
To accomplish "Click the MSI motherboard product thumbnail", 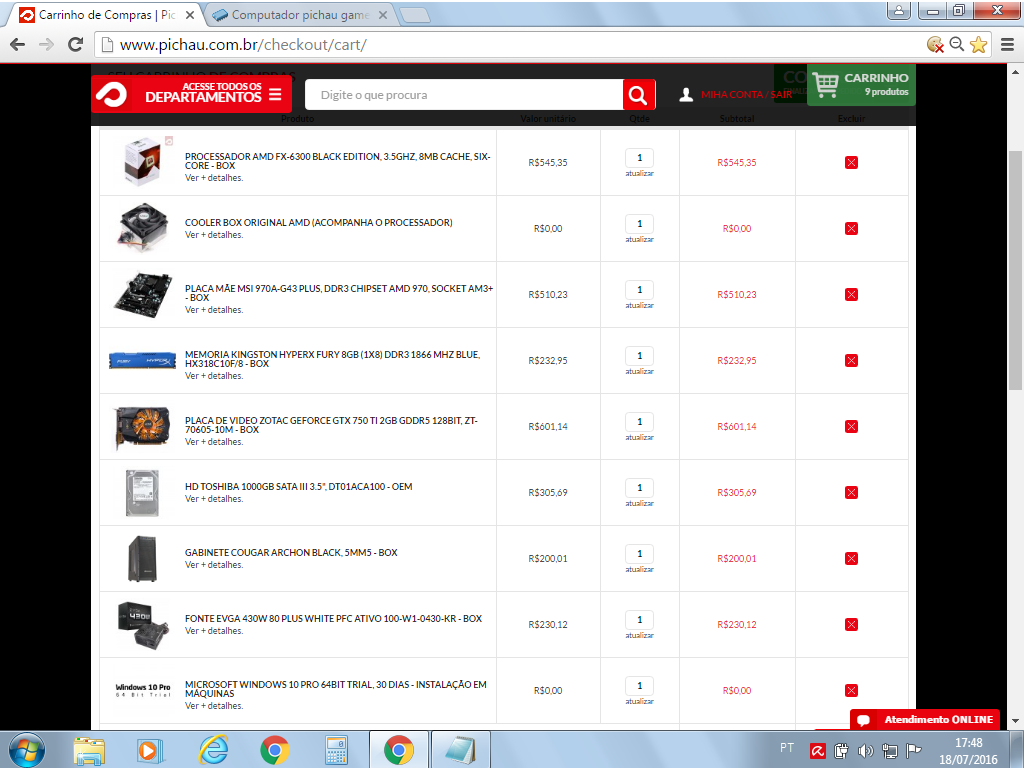I will click(142, 295).
